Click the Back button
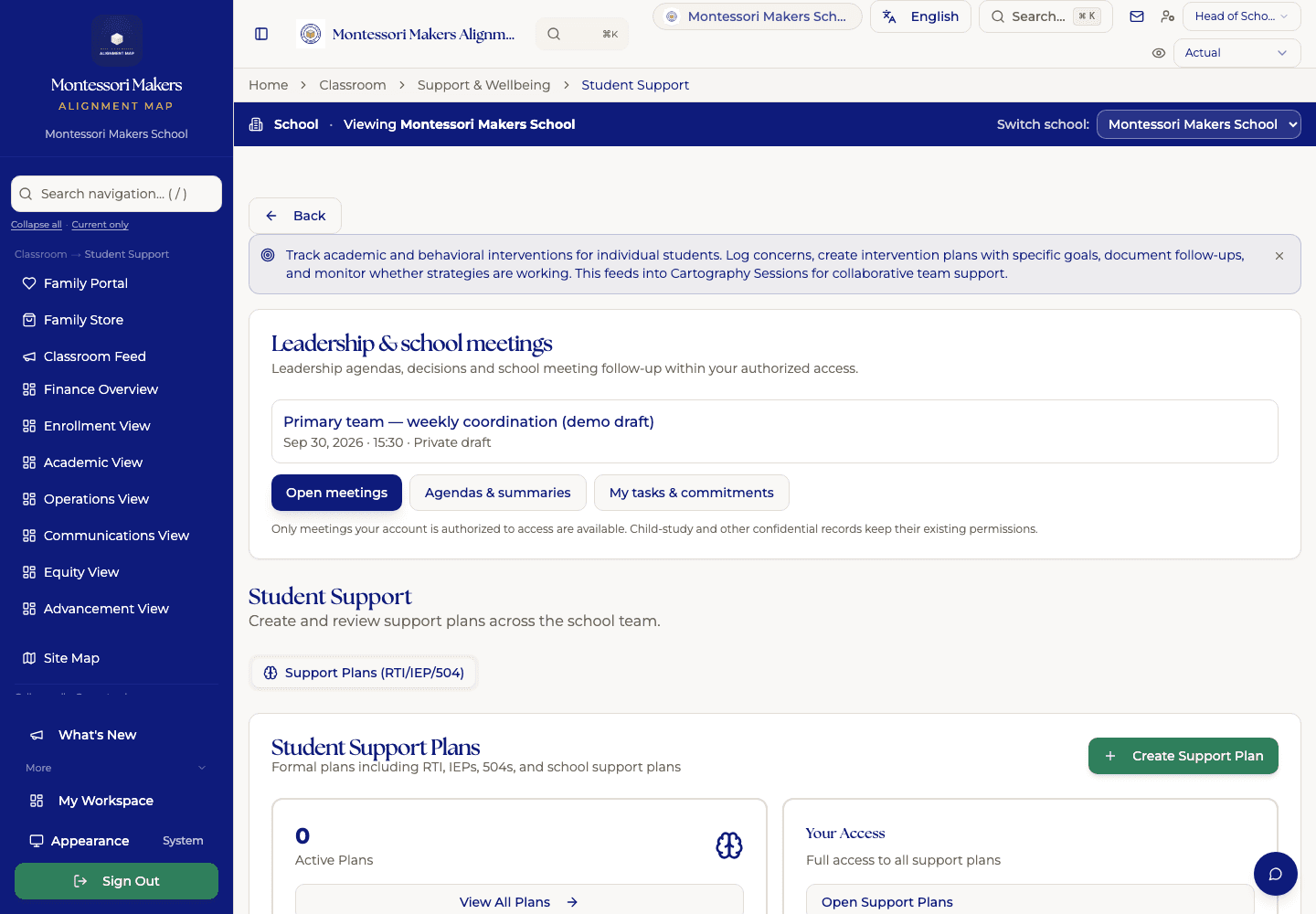 click(294, 216)
